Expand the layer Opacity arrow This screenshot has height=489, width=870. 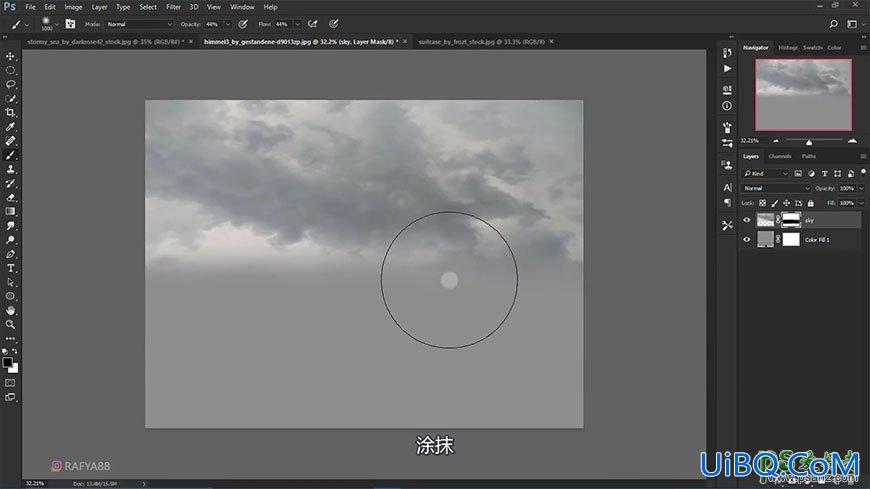pyautogui.click(x=861, y=188)
